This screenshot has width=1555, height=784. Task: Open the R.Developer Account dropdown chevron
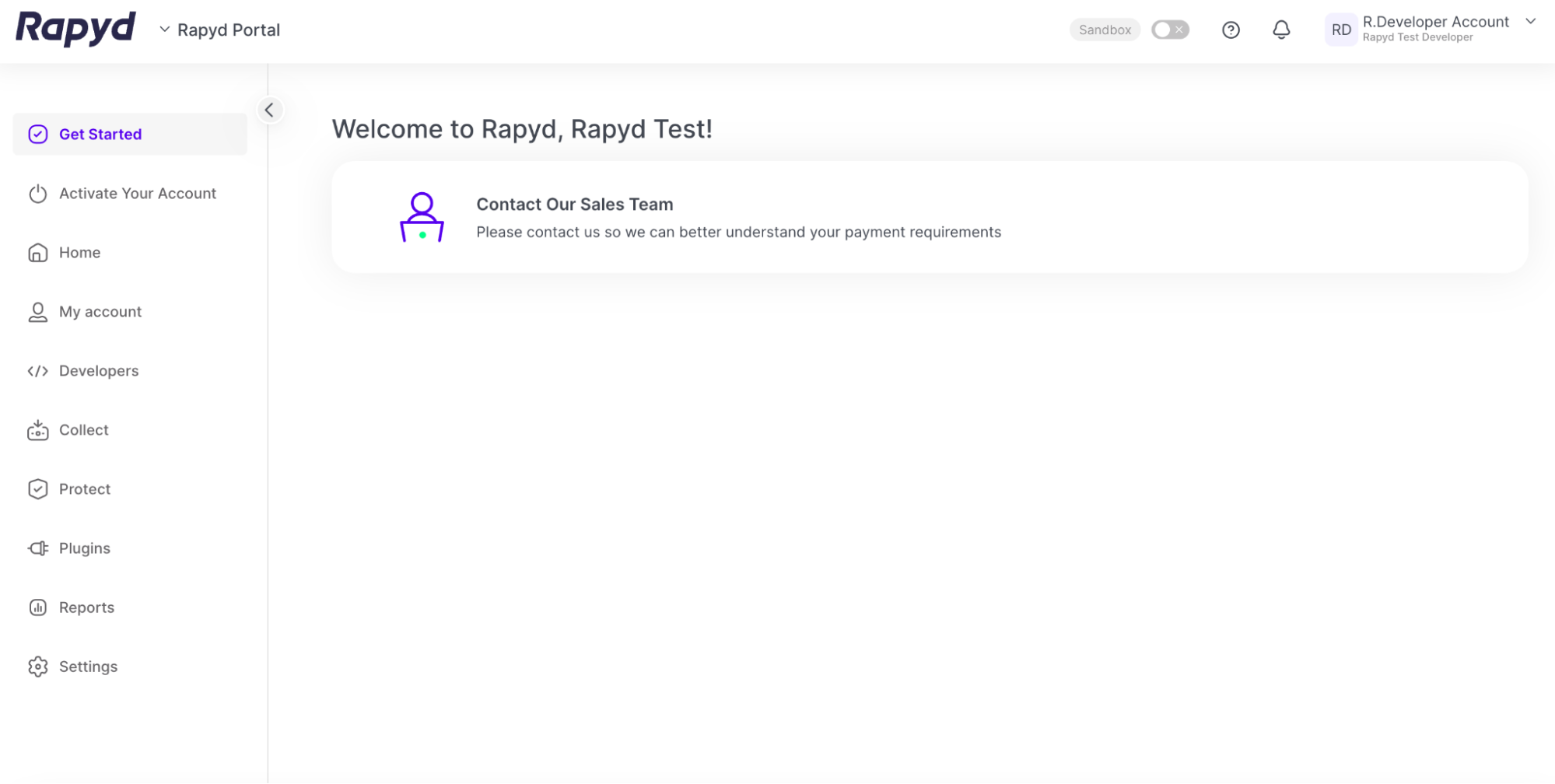1530,22
